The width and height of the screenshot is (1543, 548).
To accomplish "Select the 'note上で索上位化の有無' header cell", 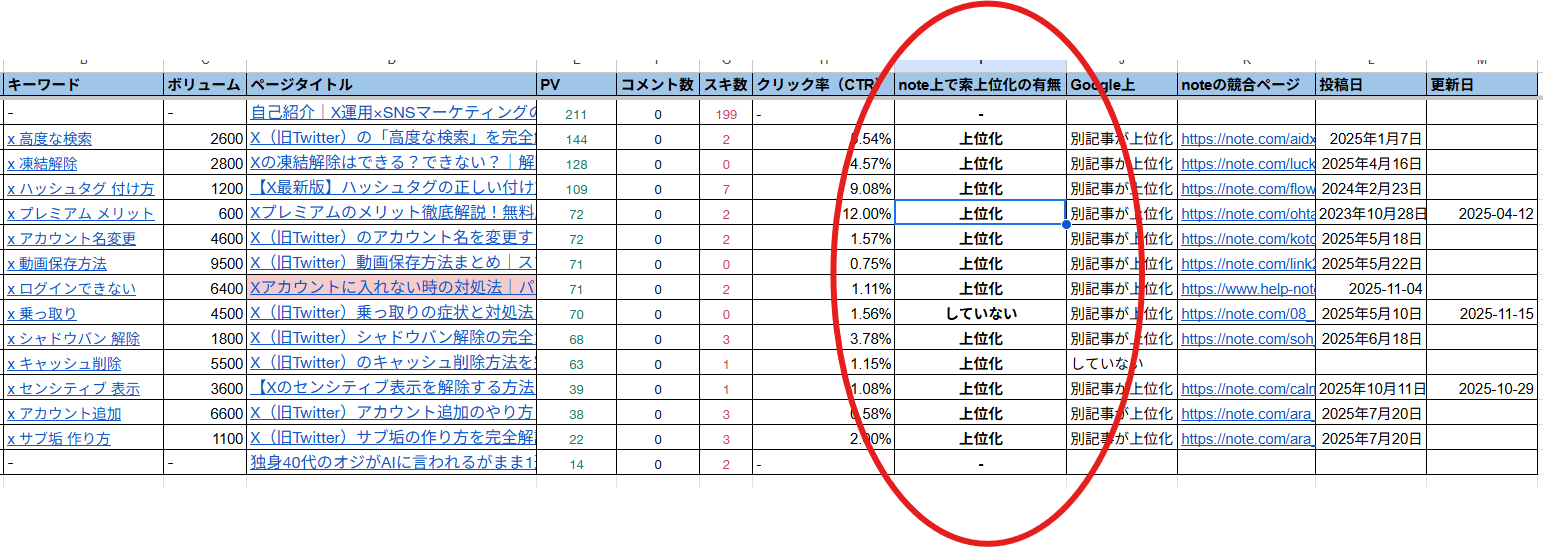I will pyautogui.click(x=980, y=85).
